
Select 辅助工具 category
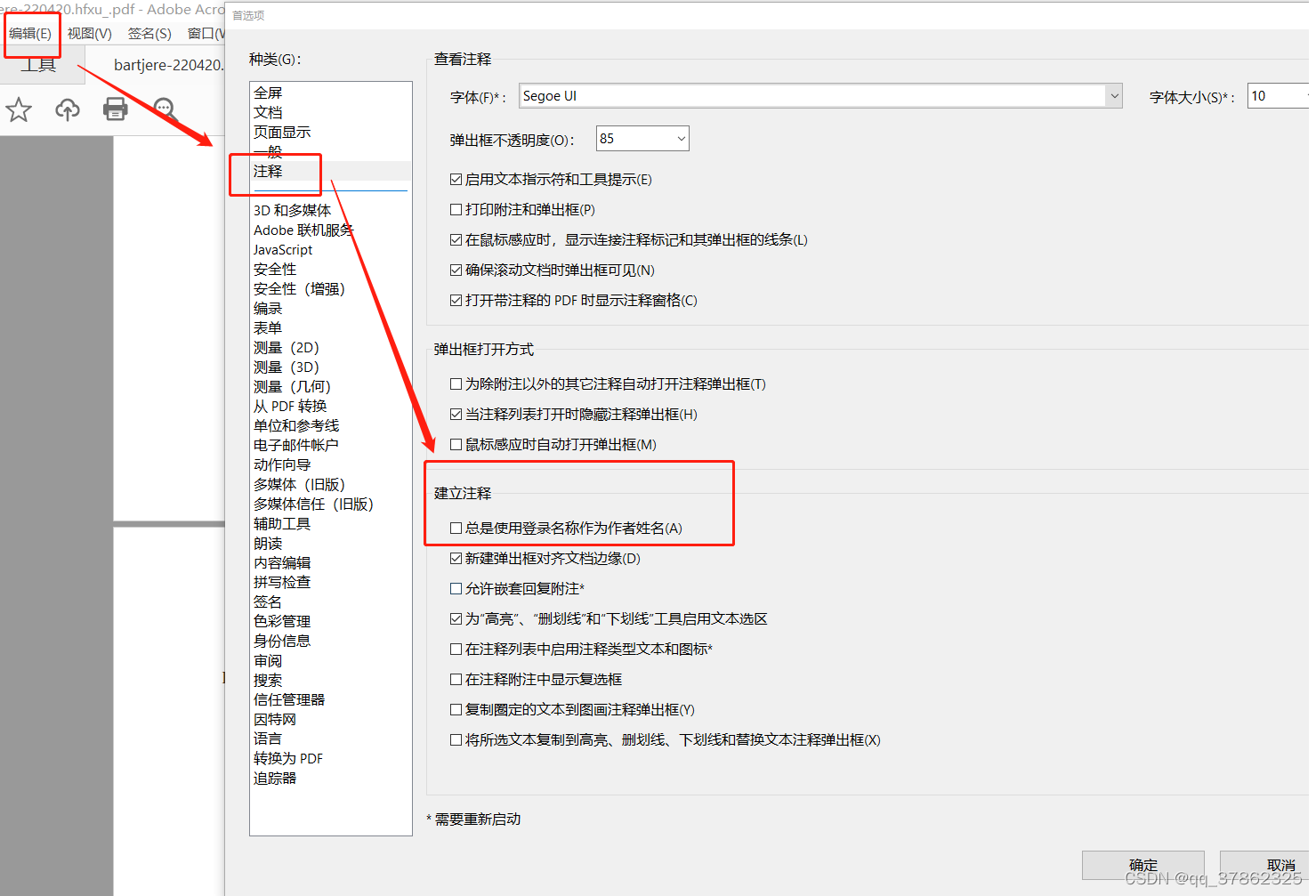[x=282, y=523]
